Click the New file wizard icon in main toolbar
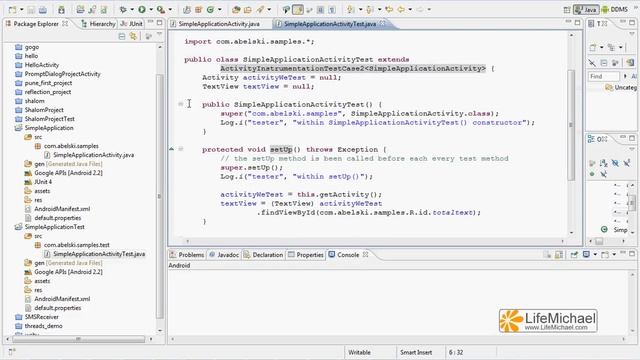The height and width of the screenshot is (360, 640). click(13, 9)
